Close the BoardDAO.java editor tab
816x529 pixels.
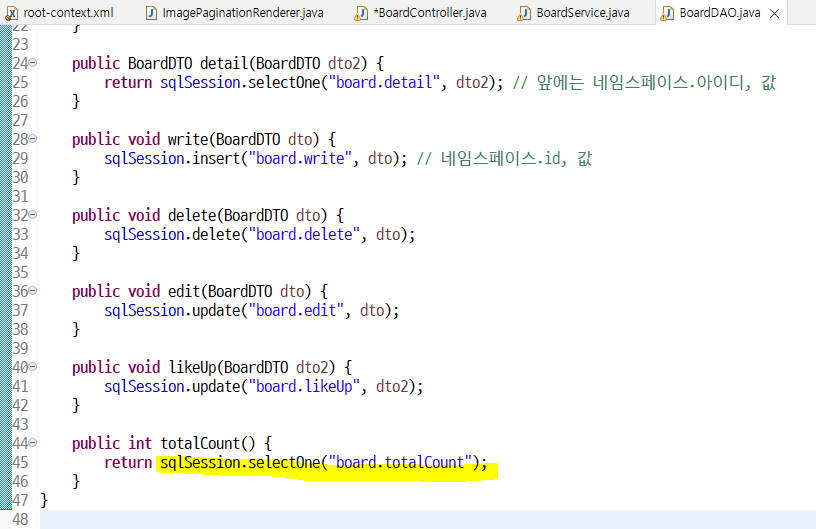pos(774,14)
